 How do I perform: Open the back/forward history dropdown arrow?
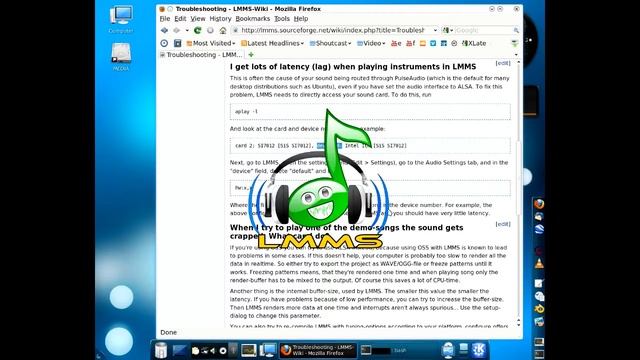coord(187,30)
